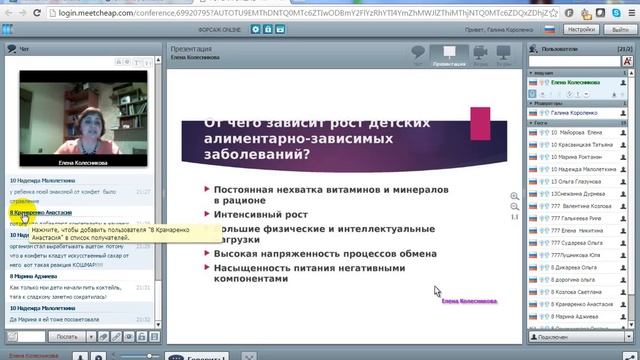Image resolution: width=640 pixels, height=360 pixels.
Task: Click the Послать send button
Action: click(67, 337)
